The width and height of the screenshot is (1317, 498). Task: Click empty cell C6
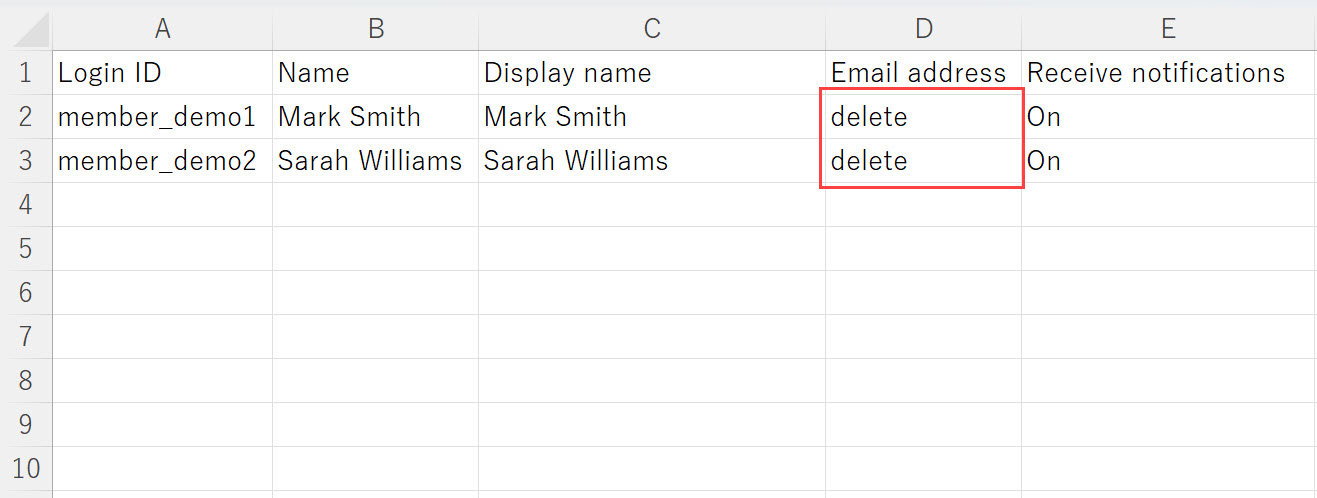(x=652, y=292)
